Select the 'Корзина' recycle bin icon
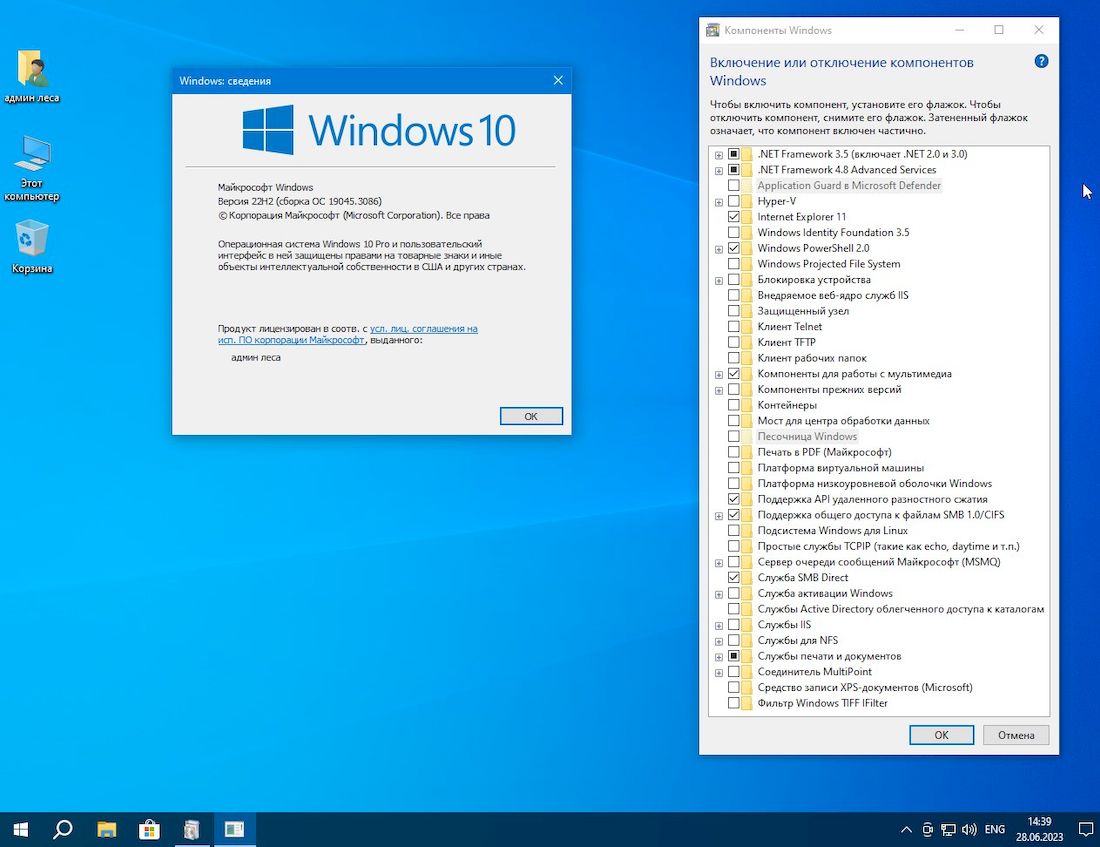Viewport: 1100px width, 847px height. tap(32, 246)
